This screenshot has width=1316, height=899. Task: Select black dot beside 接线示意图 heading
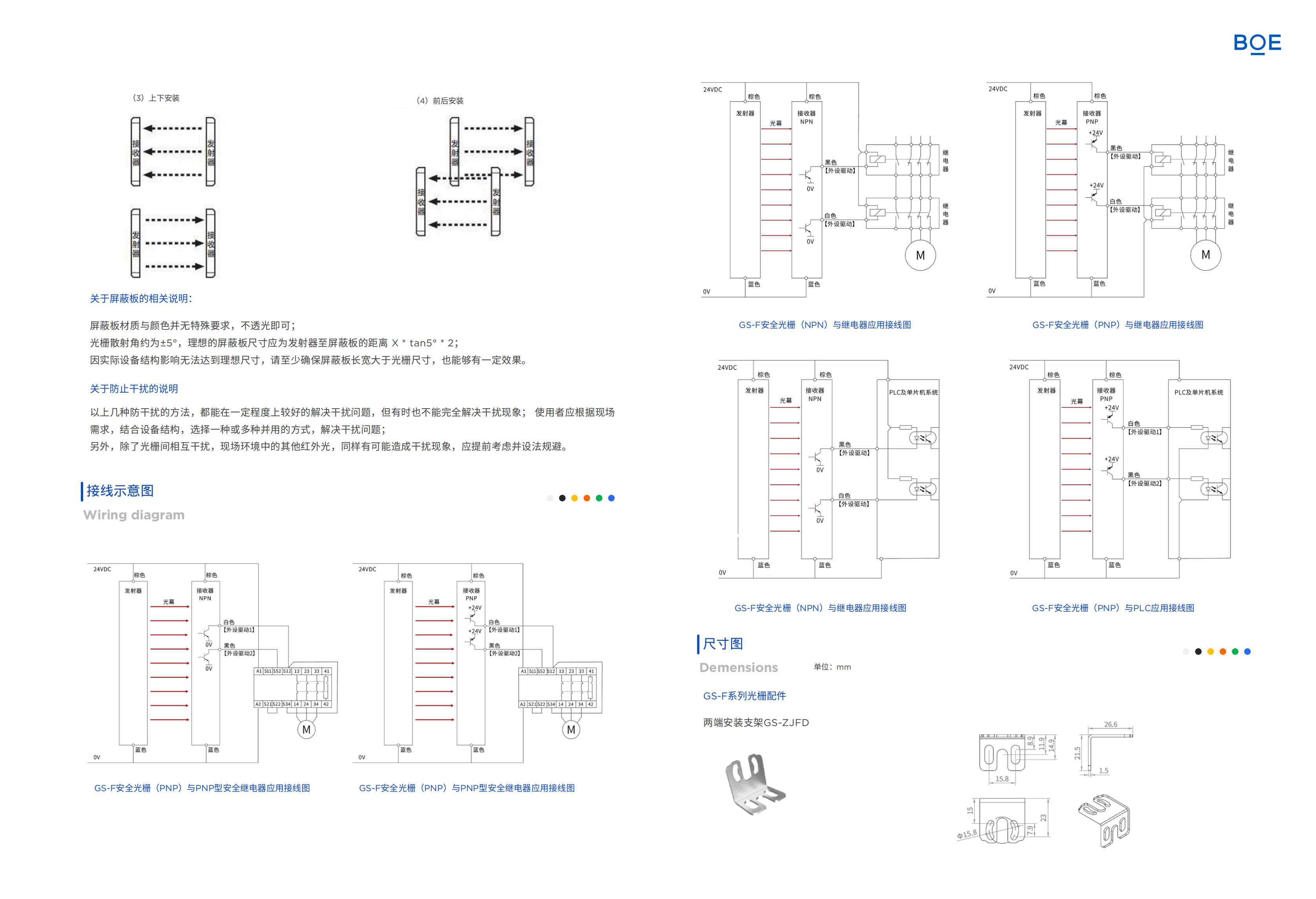[x=562, y=498]
